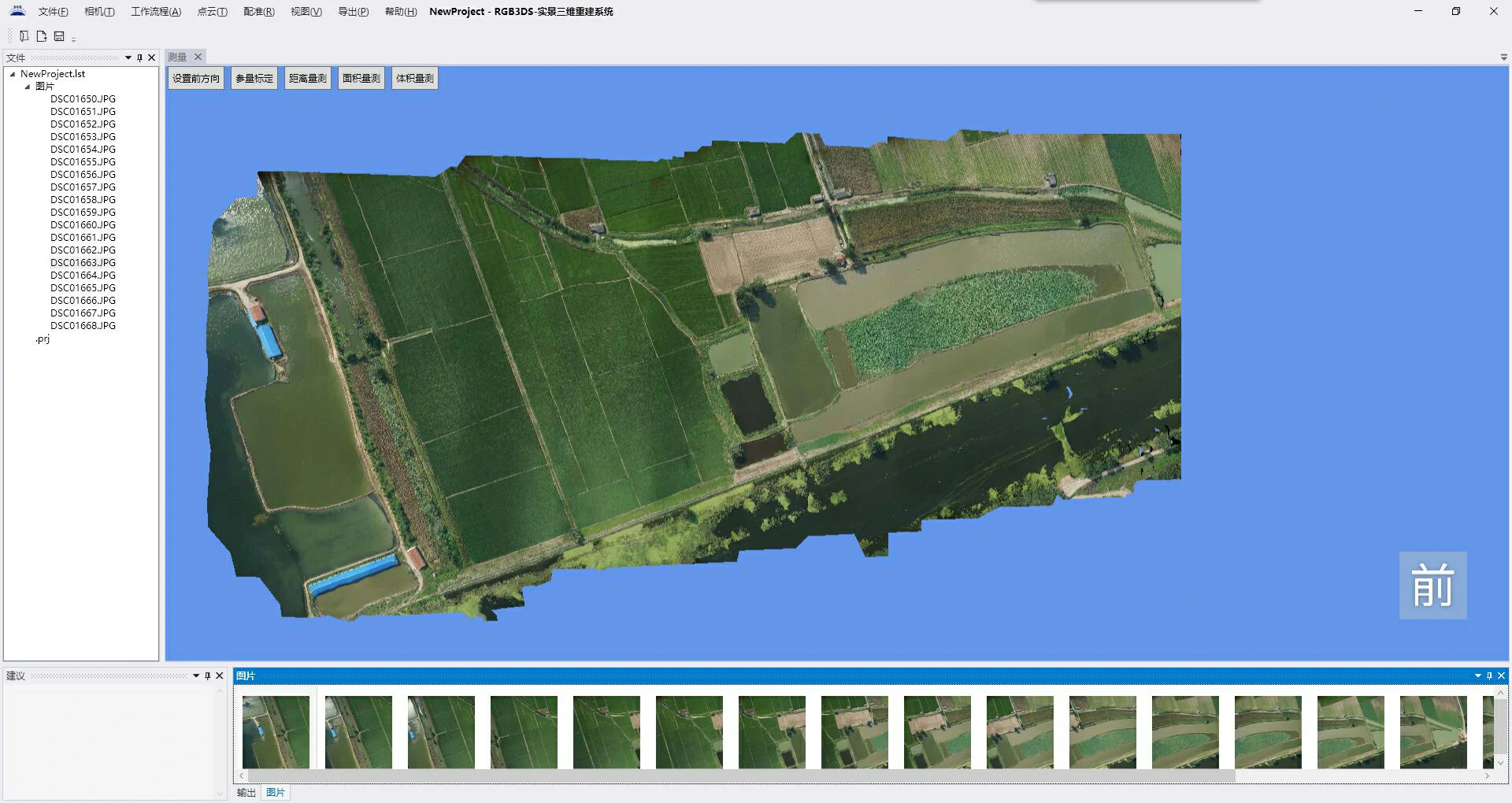
Task: Open the 文件 panel dropdown arrow
Action: pos(128,57)
